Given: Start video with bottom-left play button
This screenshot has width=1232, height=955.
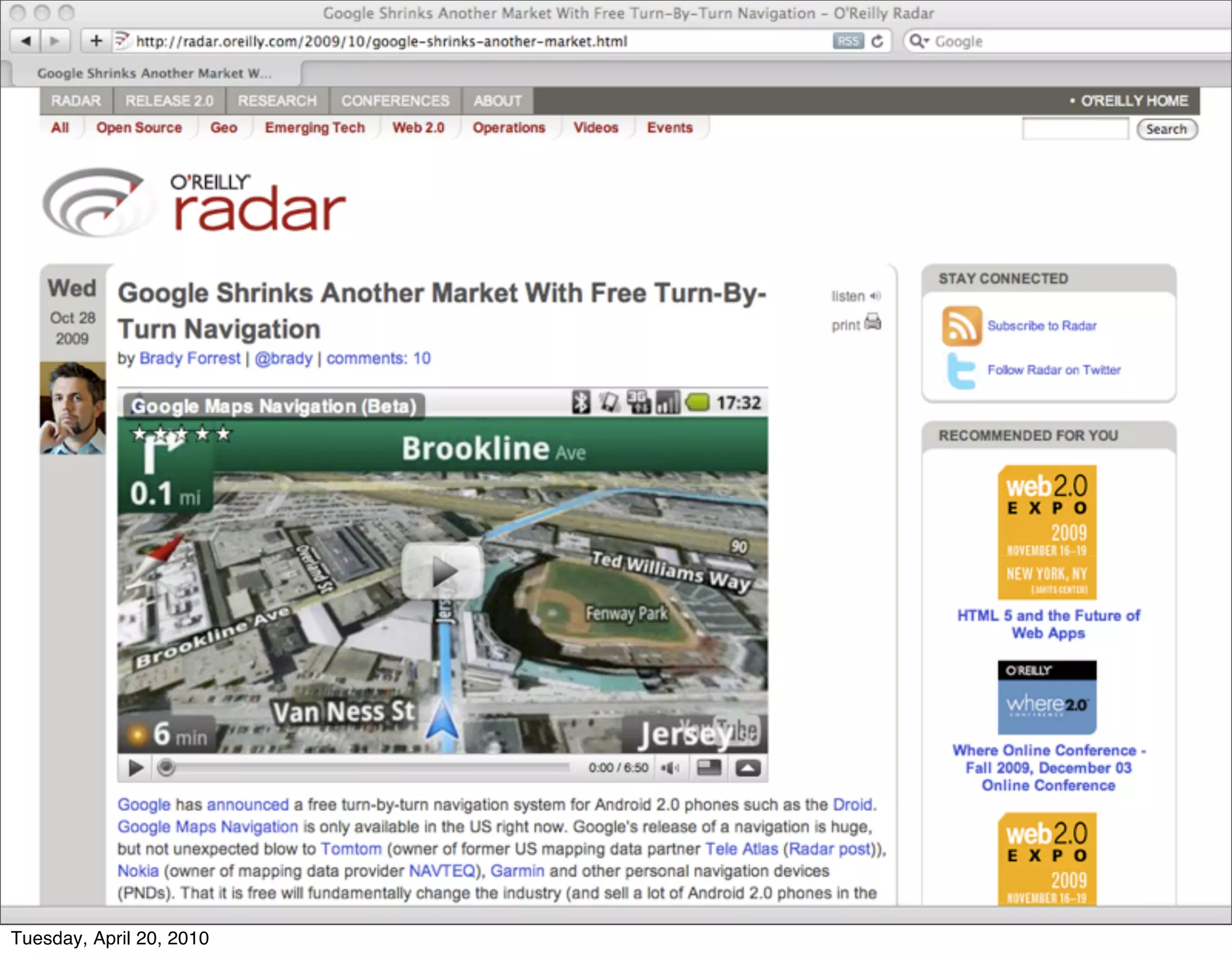Looking at the screenshot, I should tap(136, 768).
